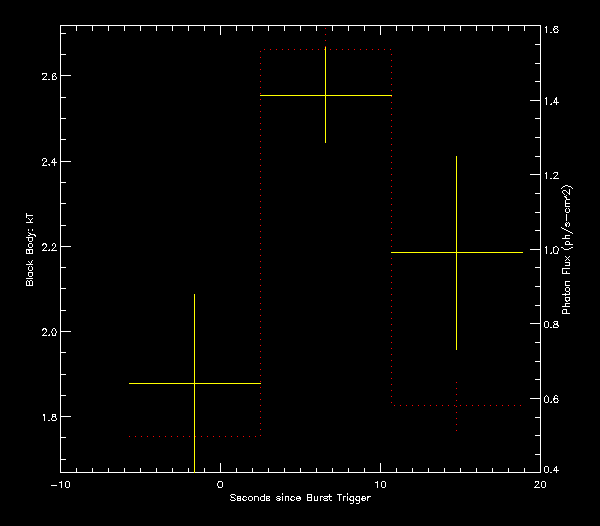The width and height of the screenshot is (600, 526).
Task: Click the right axis tick label '1.0'
Action: pos(552,250)
